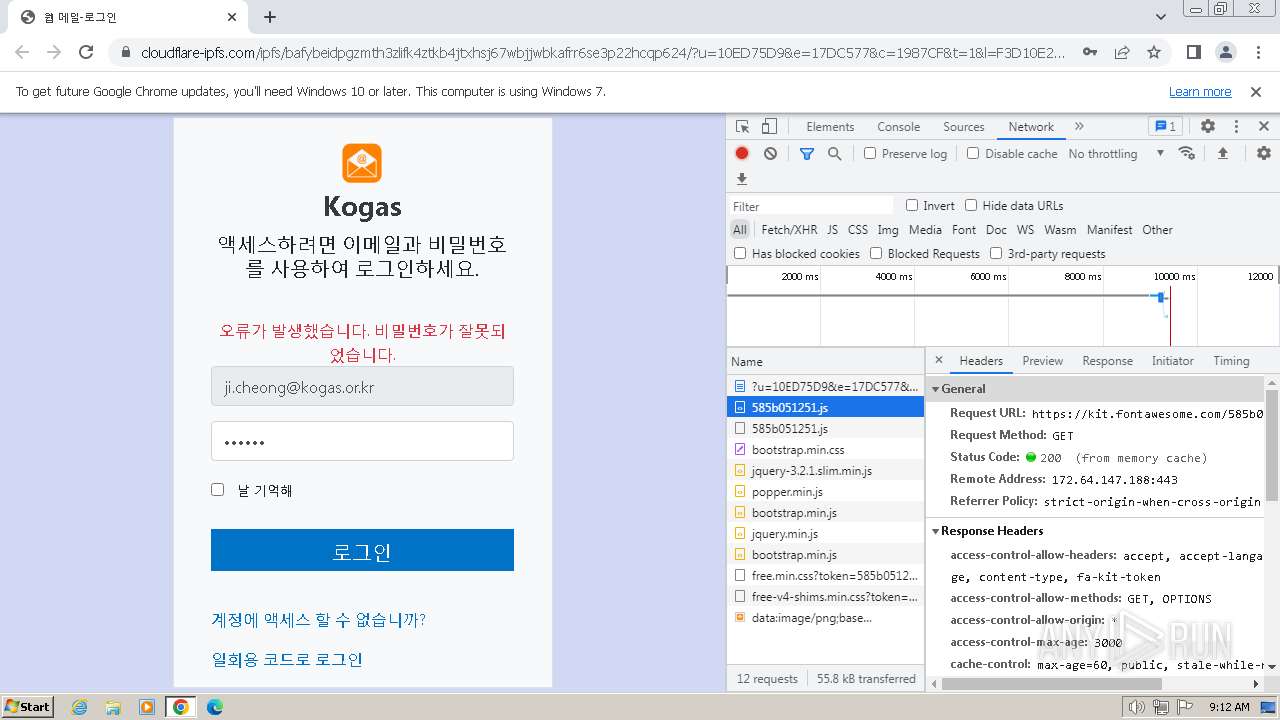Clear the network log
This screenshot has width=1280, height=720.
coord(770,153)
